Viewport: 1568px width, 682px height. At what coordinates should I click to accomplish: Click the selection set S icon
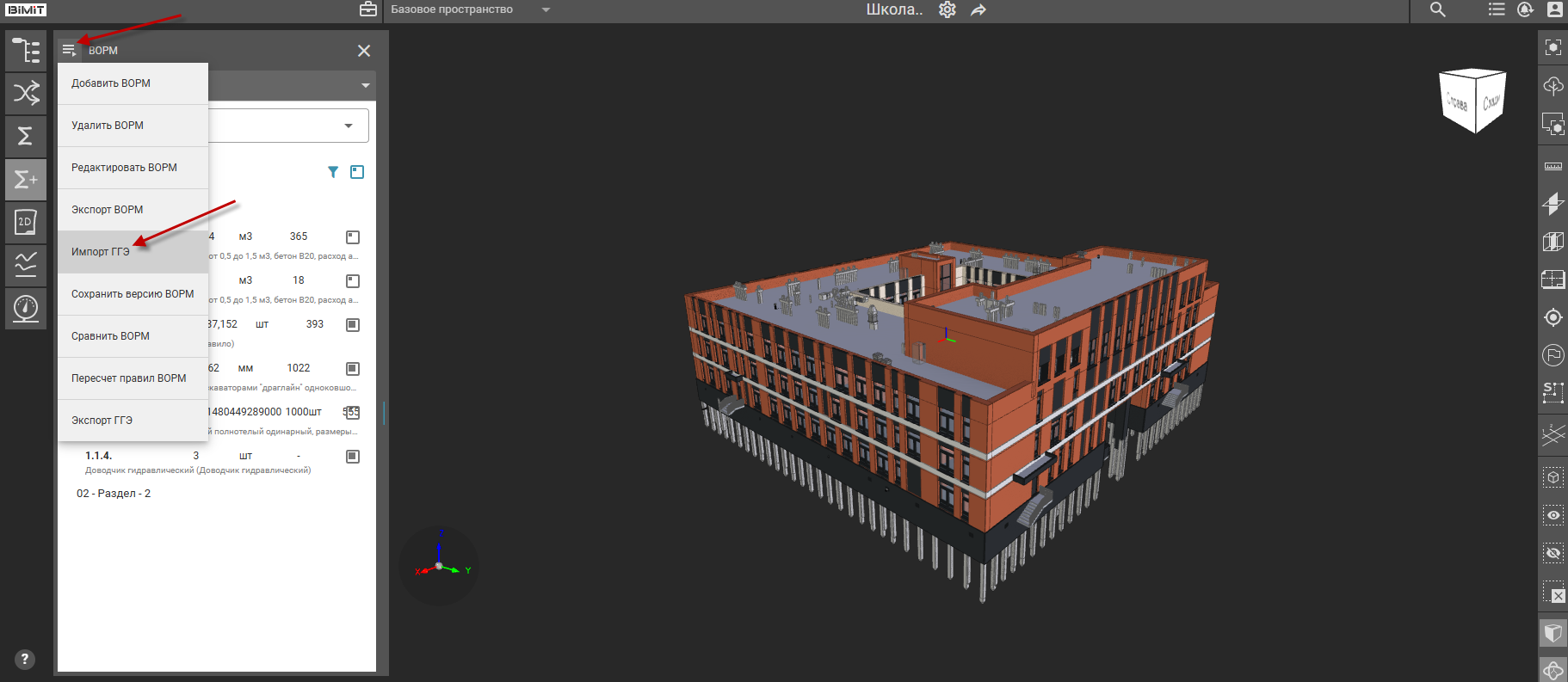[x=1553, y=392]
